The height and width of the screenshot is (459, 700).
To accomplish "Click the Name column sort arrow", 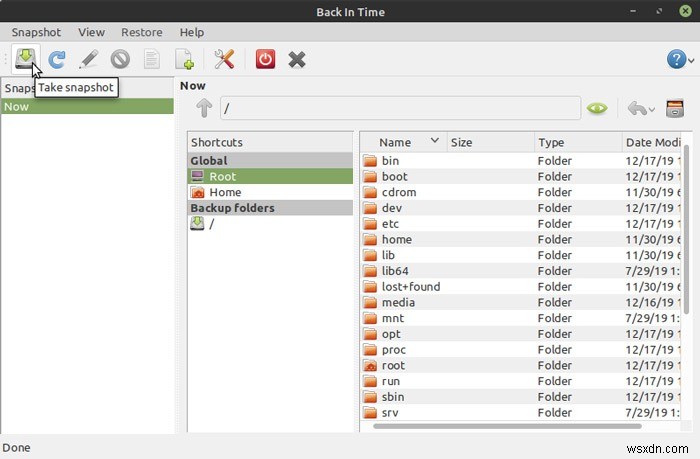I will pyautogui.click(x=435, y=141).
